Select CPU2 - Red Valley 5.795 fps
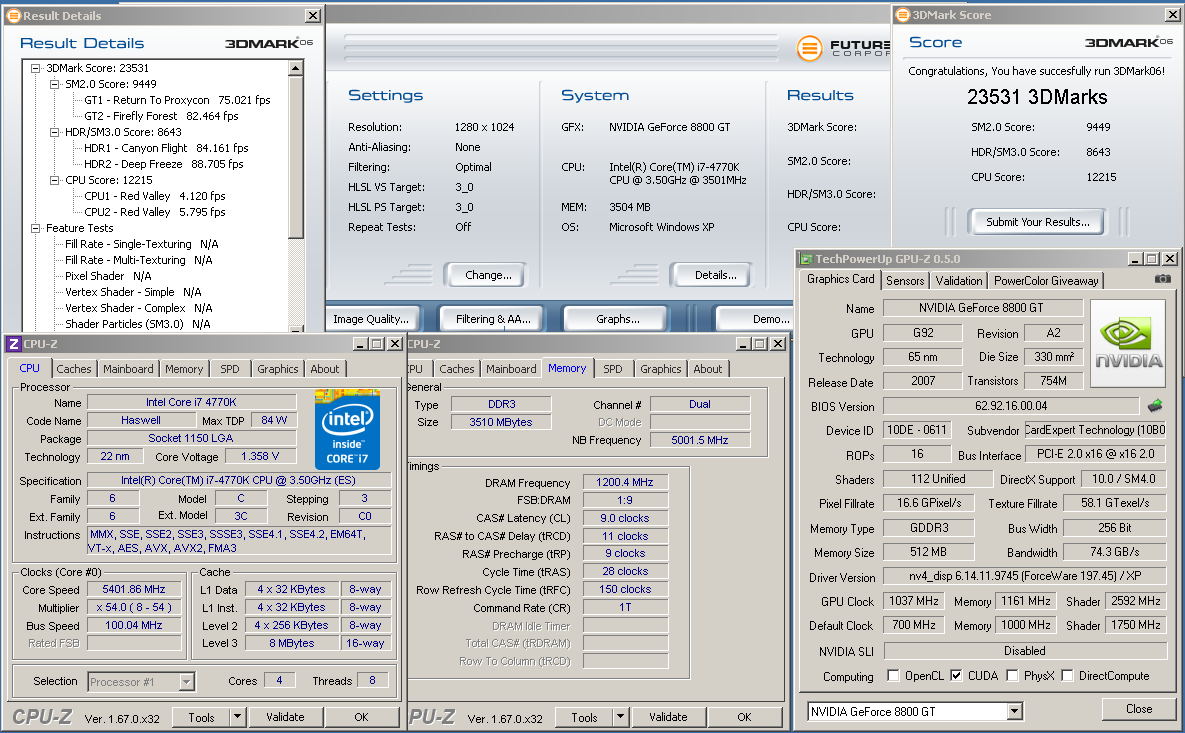Viewport: 1185px width, 733px height. 154,212
